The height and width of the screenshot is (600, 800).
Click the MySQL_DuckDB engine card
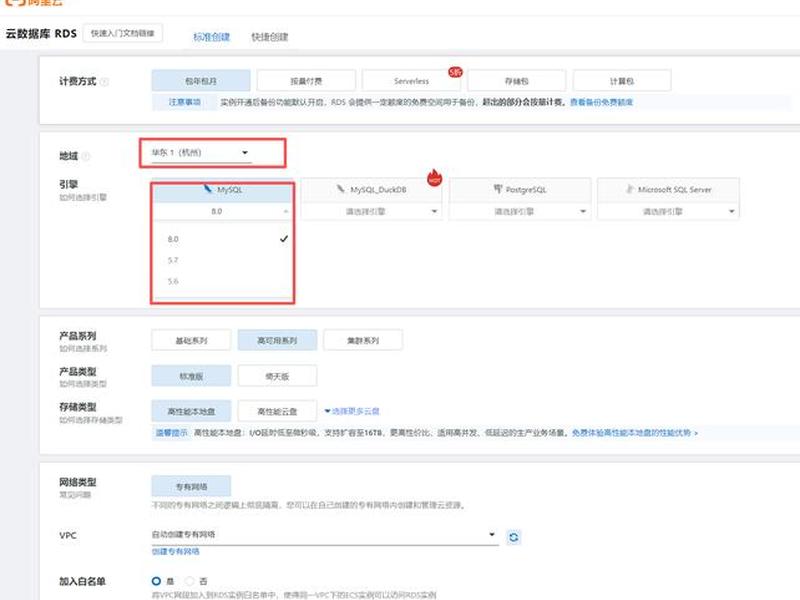371,189
